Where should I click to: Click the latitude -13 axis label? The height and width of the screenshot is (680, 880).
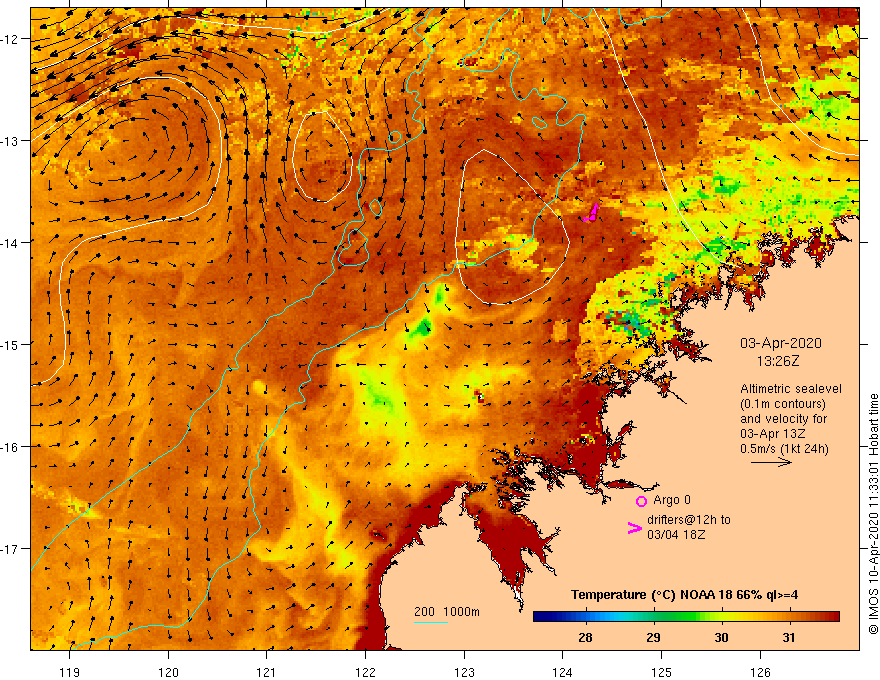coord(11,141)
